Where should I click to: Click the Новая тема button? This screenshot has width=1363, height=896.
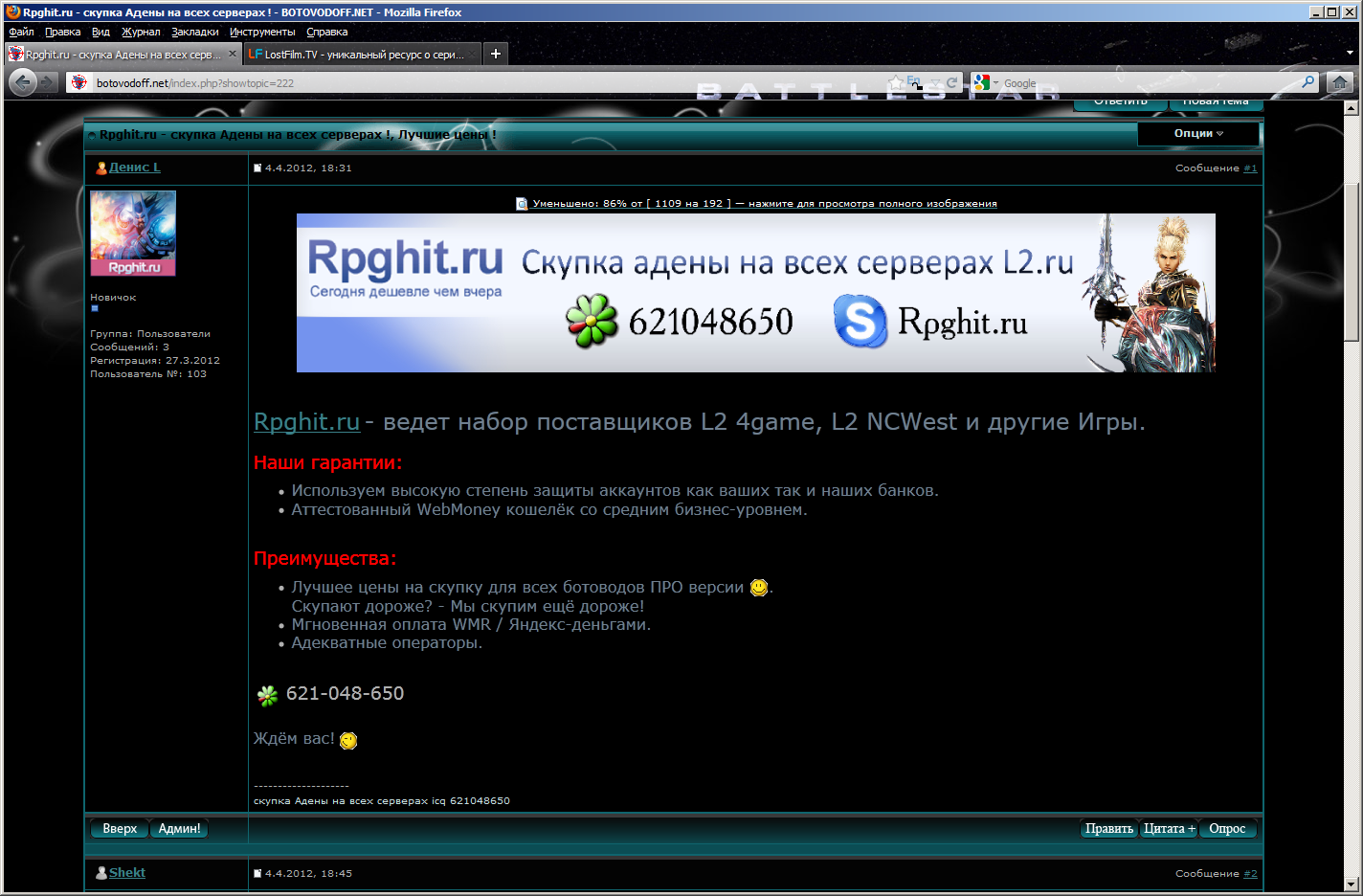1216,103
